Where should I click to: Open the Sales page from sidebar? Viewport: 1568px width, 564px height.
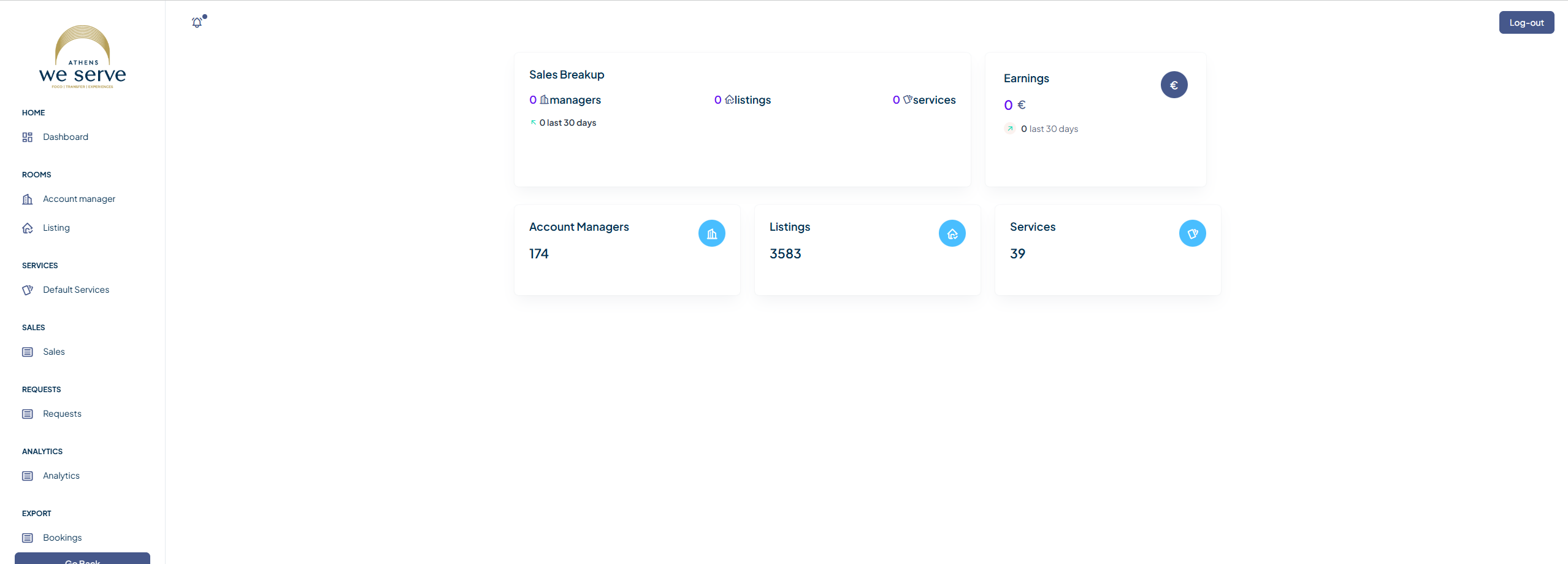(x=53, y=352)
